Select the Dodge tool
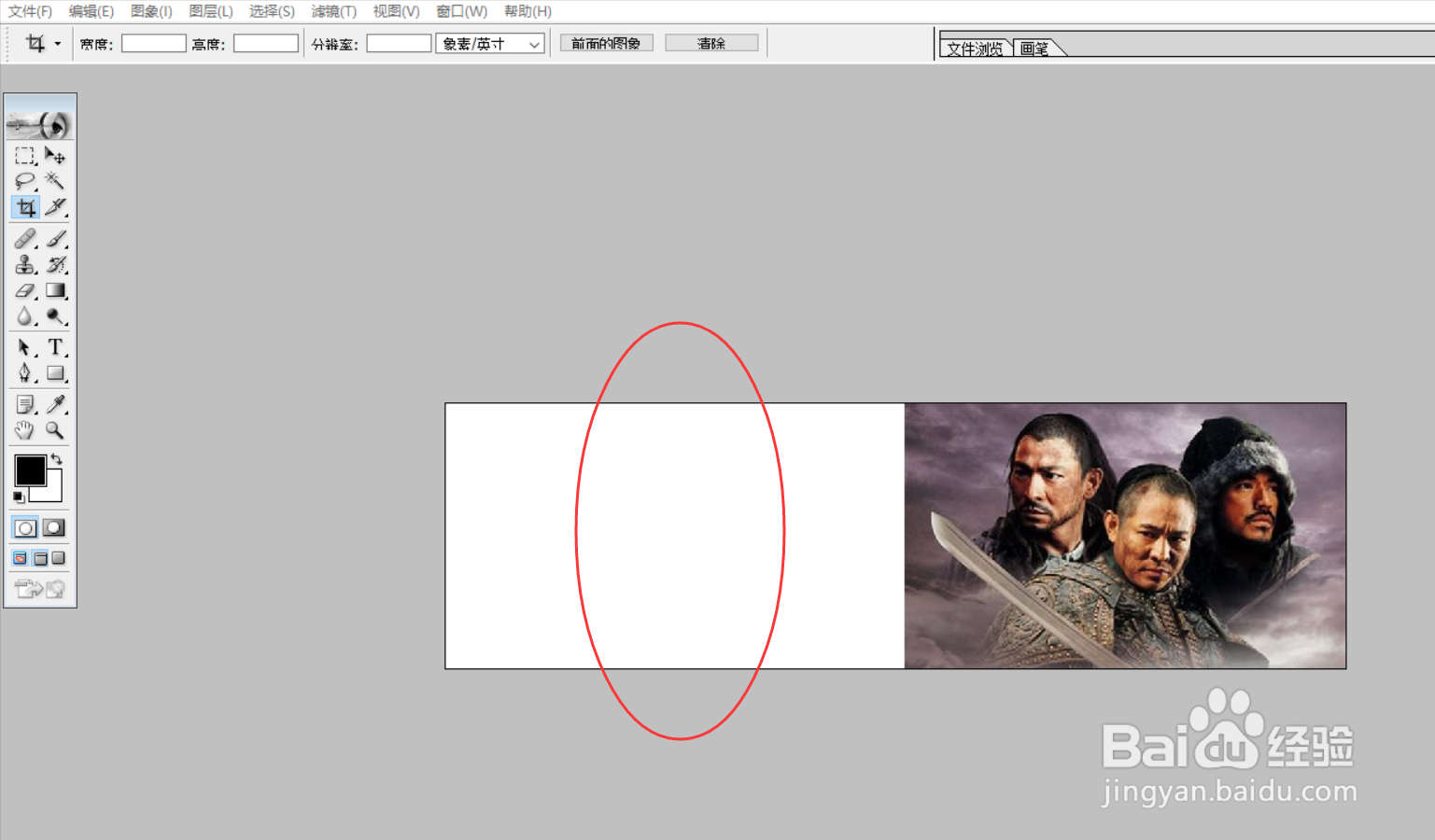This screenshot has height=840, width=1435. tap(55, 317)
